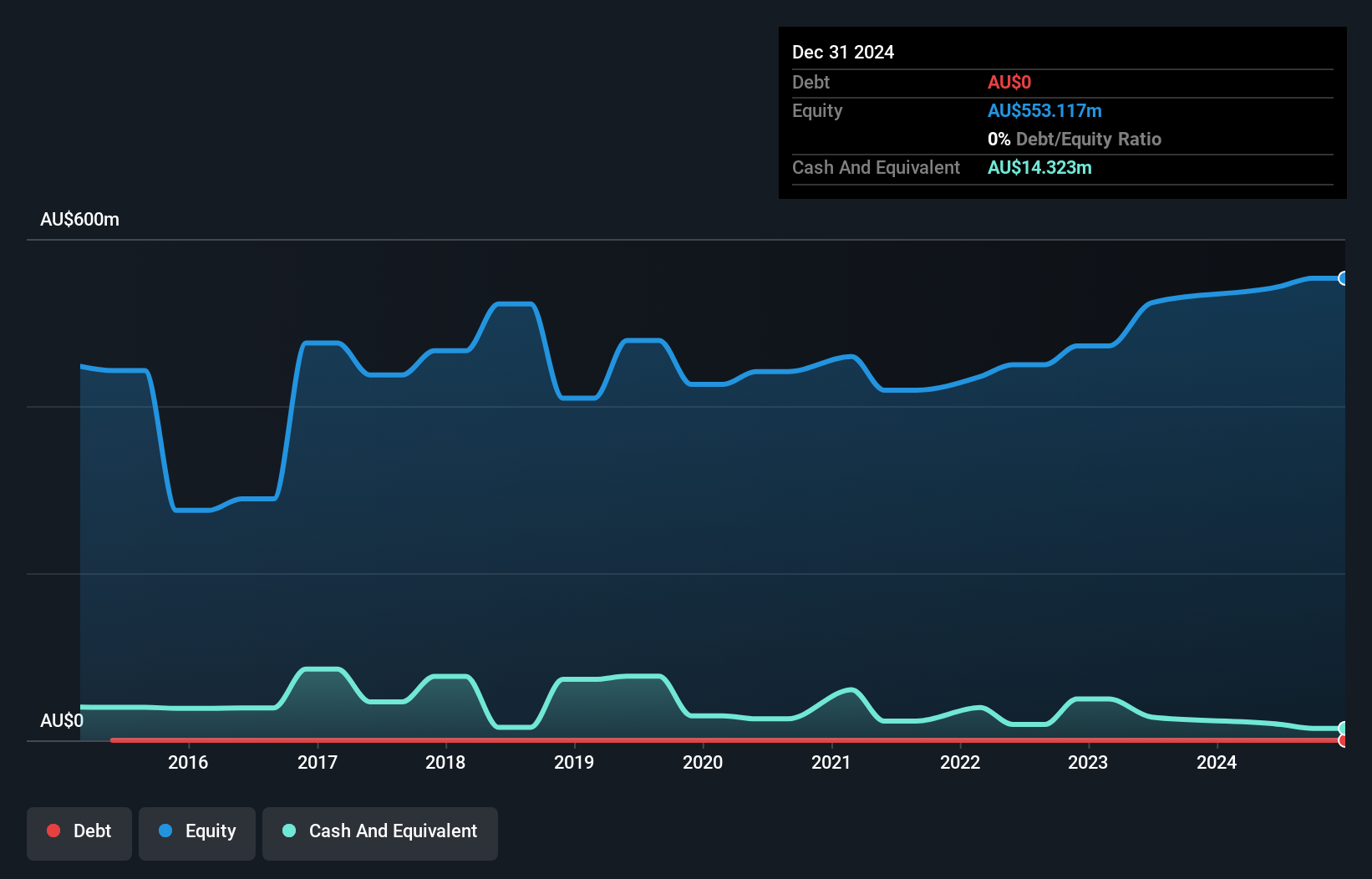Click the 2021 x-axis label
Viewport: 1372px width, 879px height.
click(x=831, y=762)
